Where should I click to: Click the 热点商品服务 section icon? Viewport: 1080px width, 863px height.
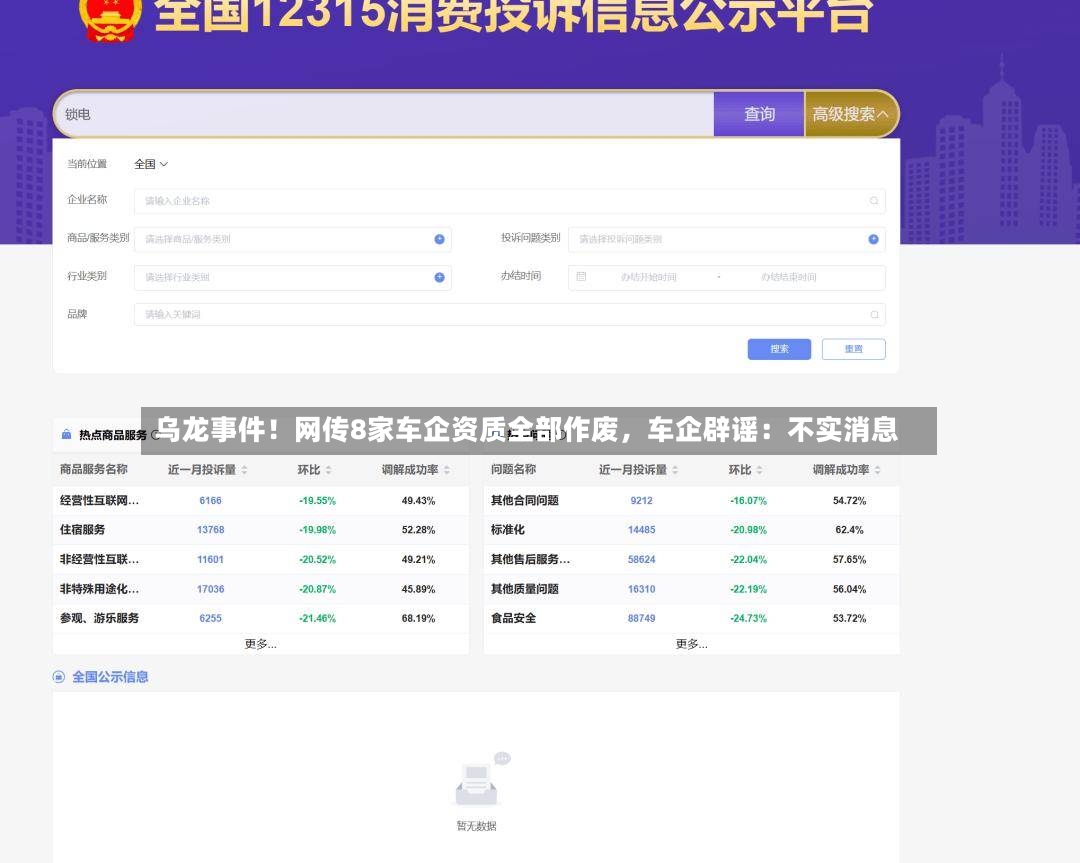[x=66, y=435]
